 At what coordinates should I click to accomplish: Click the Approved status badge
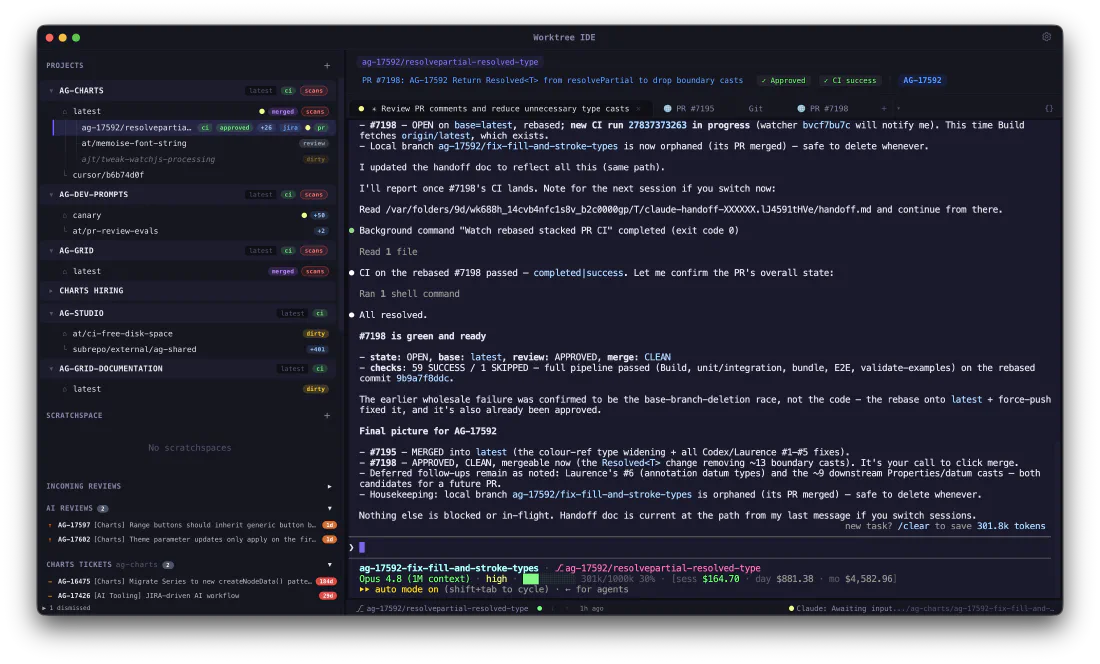click(x=784, y=81)
